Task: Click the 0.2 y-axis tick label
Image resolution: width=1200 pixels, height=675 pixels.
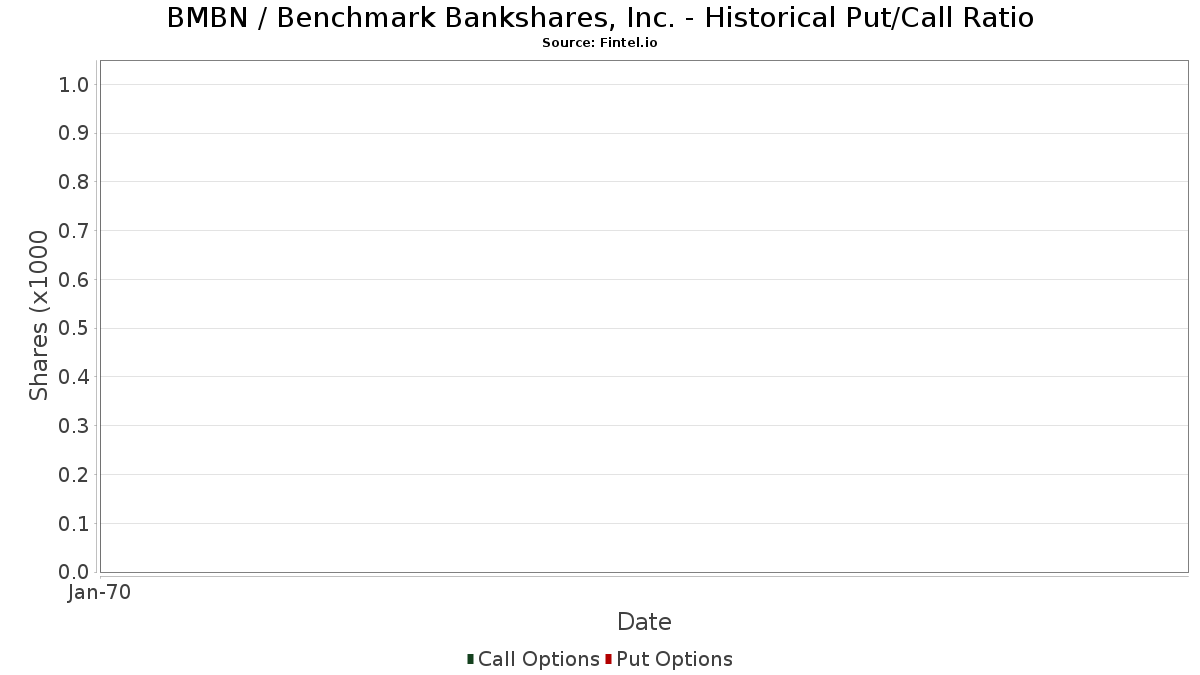Action: click(x=74, y=475)
